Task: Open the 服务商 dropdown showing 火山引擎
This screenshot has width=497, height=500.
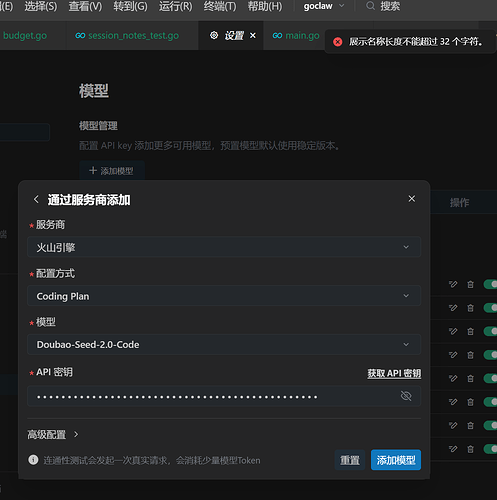Action: point(224,247)
